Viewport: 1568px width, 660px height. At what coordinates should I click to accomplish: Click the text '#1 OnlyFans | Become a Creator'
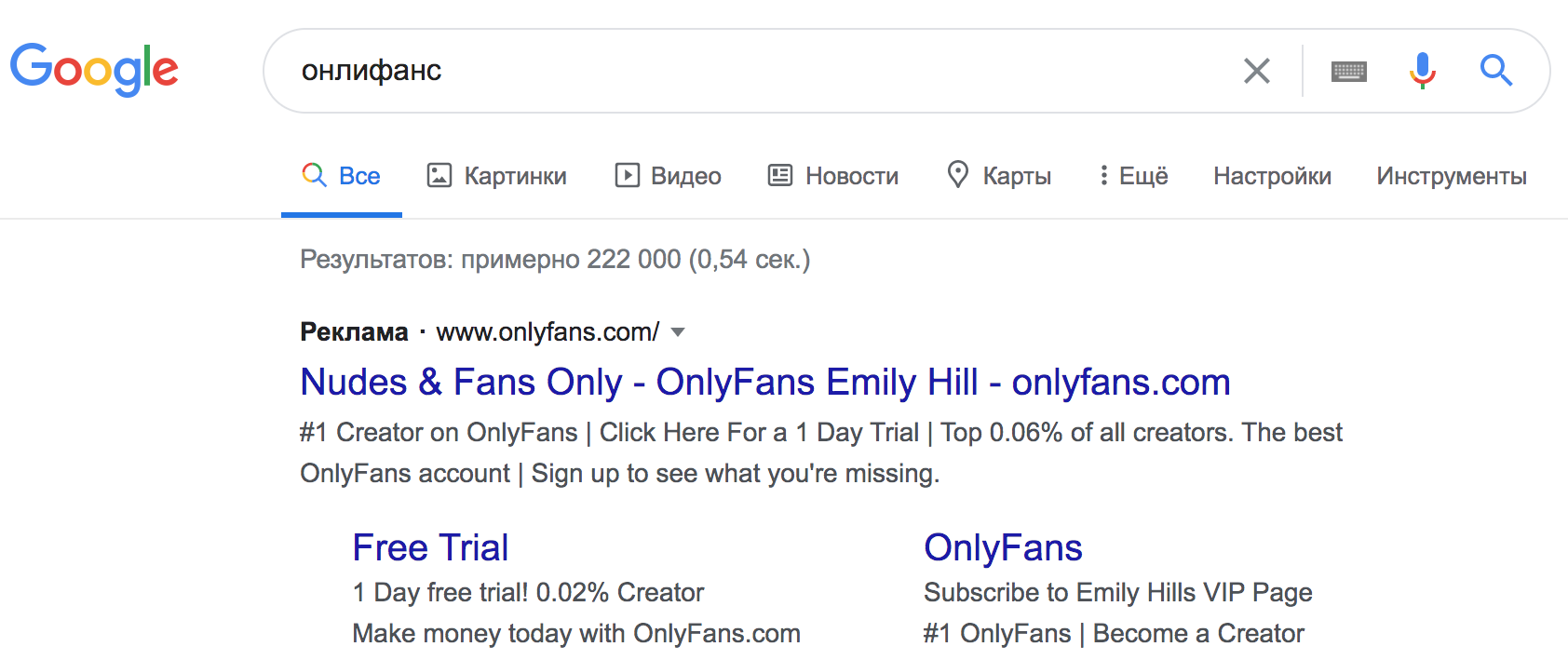point(1114,633)
